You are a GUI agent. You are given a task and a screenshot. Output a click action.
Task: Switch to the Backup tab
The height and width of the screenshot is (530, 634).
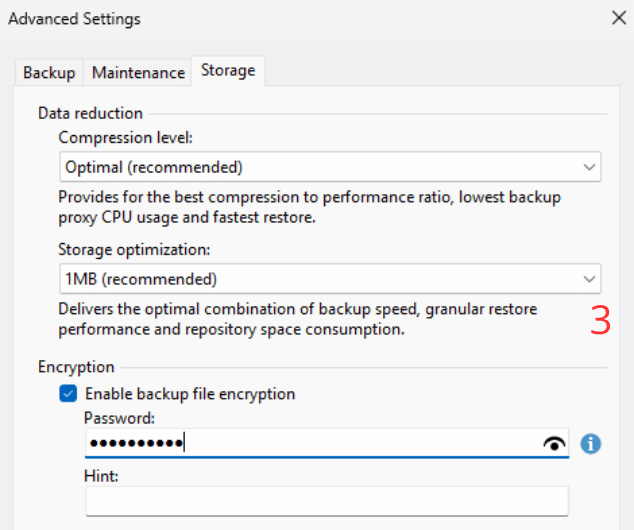(49, 73)
